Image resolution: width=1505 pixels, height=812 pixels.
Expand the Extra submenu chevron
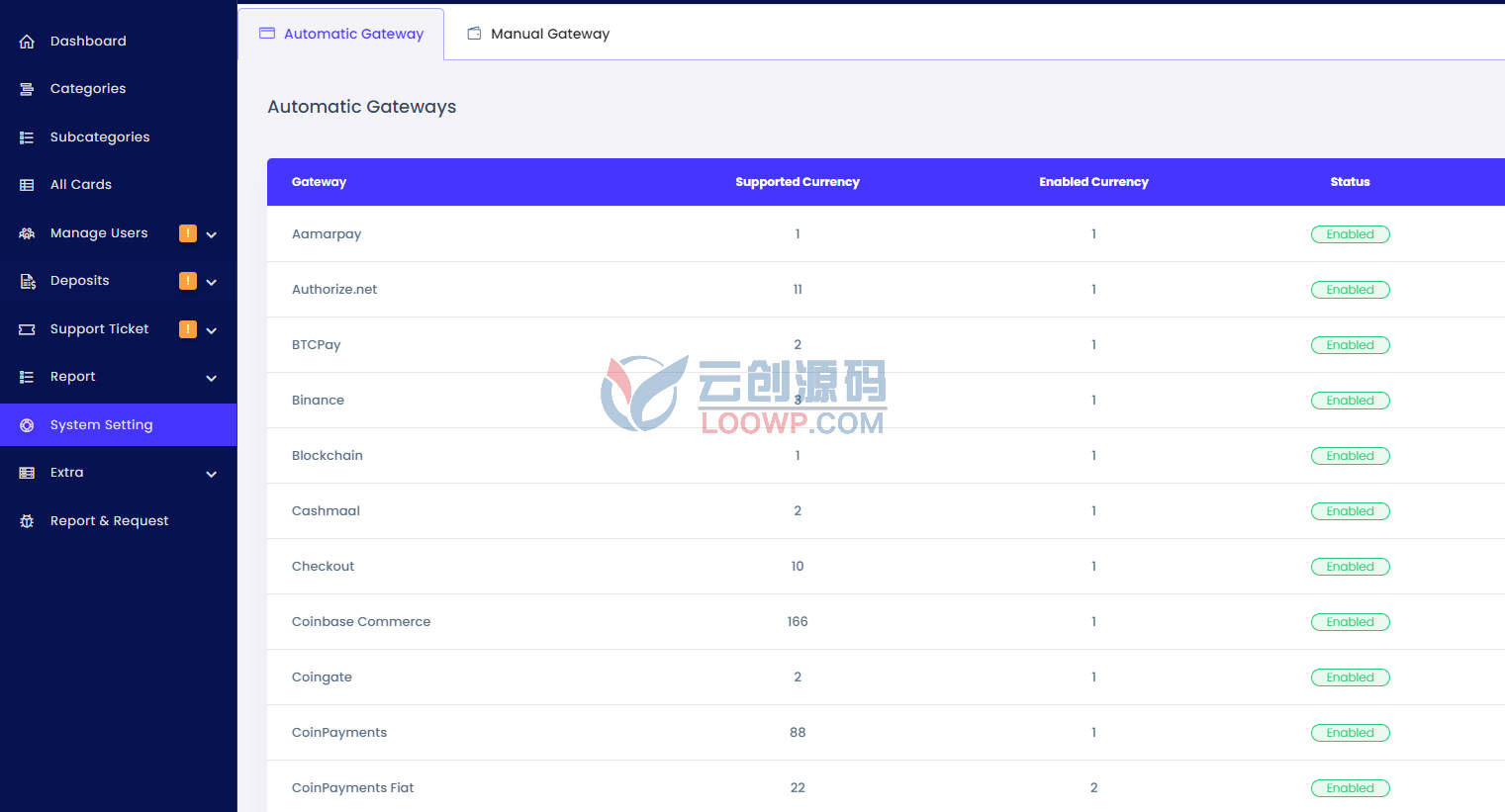tap(212, 474)
